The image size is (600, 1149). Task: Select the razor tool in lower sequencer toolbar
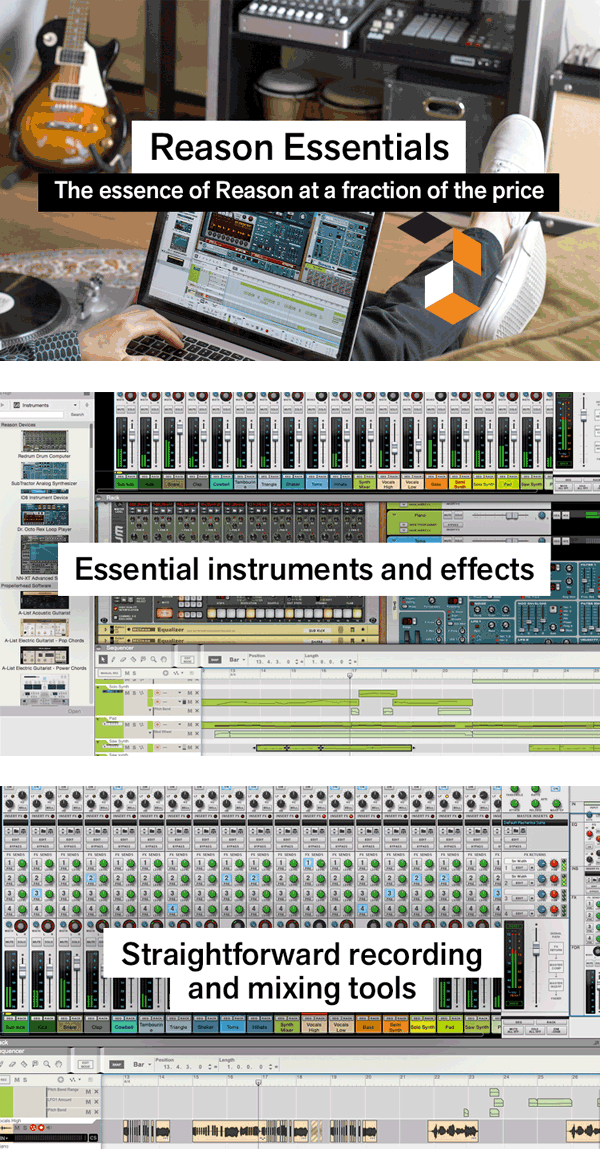point(23,1064)
